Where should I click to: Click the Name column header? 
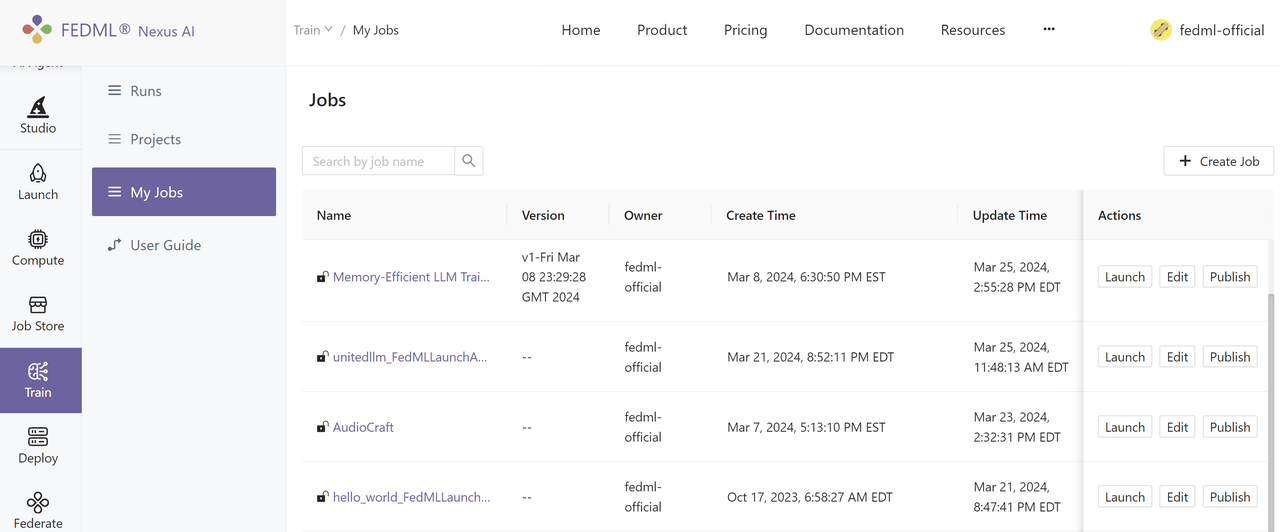click(x=334, y=215)
